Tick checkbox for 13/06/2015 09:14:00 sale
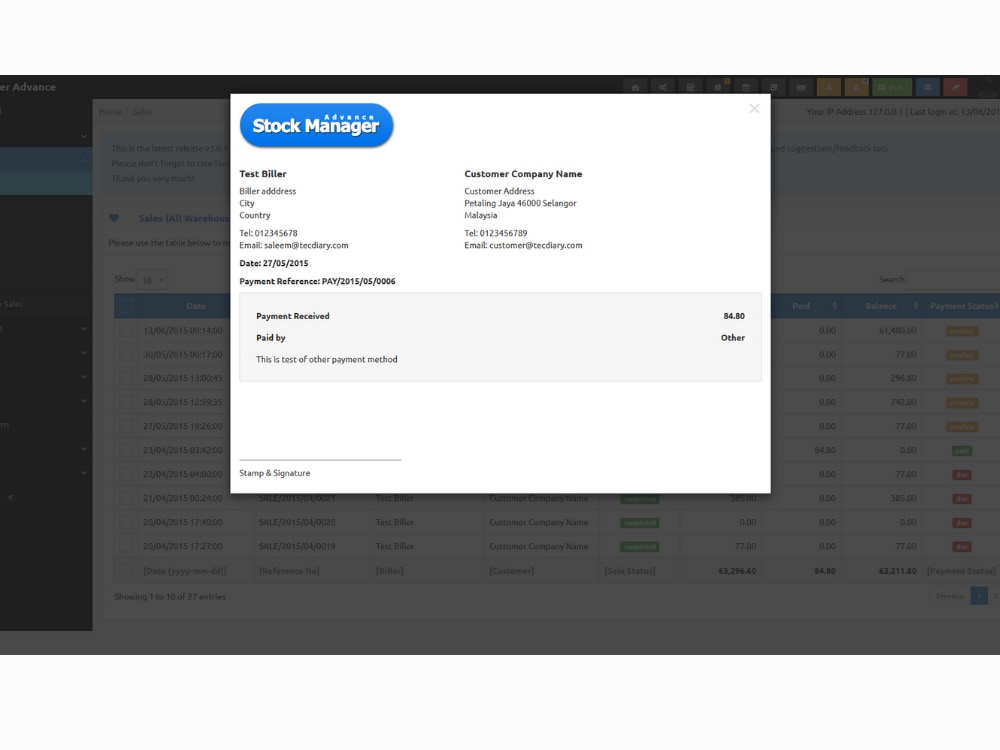Screen dimensions: 1000x750 coord(126,330)
